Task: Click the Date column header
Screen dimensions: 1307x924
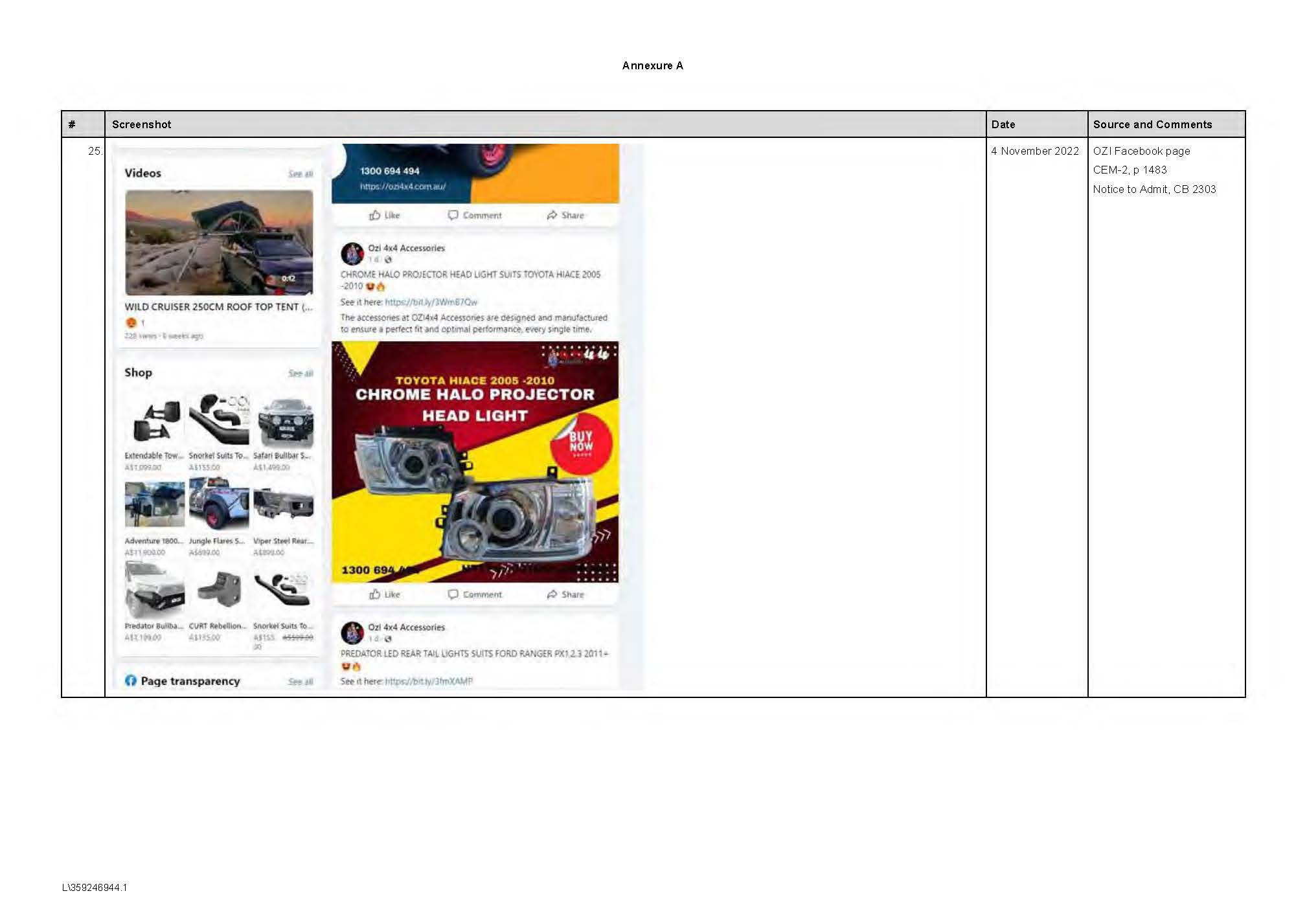Action: pyautogui.click(x=1003, y=124)
